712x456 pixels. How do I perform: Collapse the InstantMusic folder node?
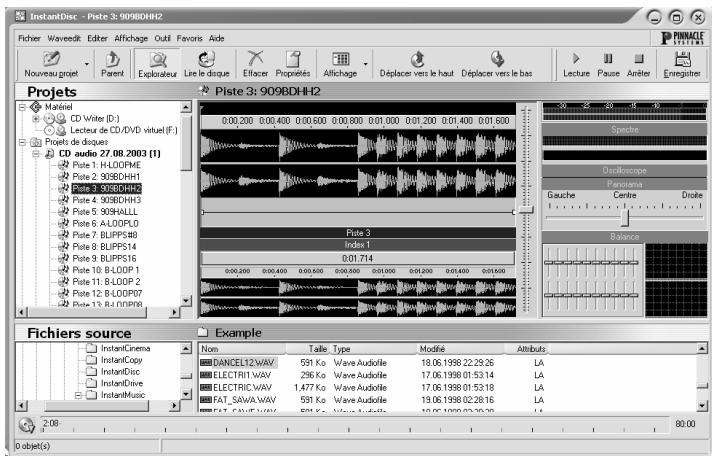78,396
